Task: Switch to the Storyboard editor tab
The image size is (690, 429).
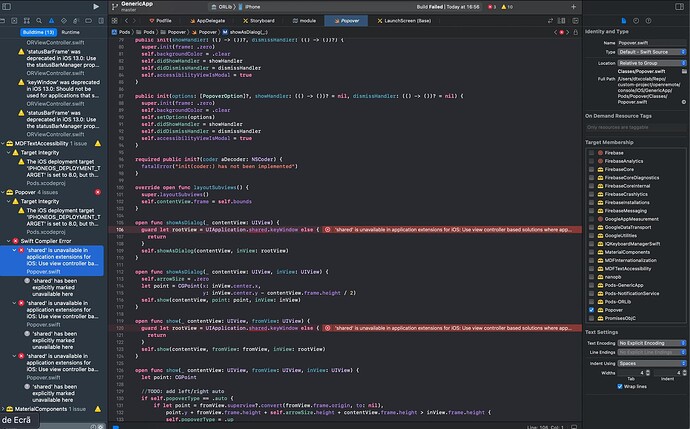Action: point(263,19)
